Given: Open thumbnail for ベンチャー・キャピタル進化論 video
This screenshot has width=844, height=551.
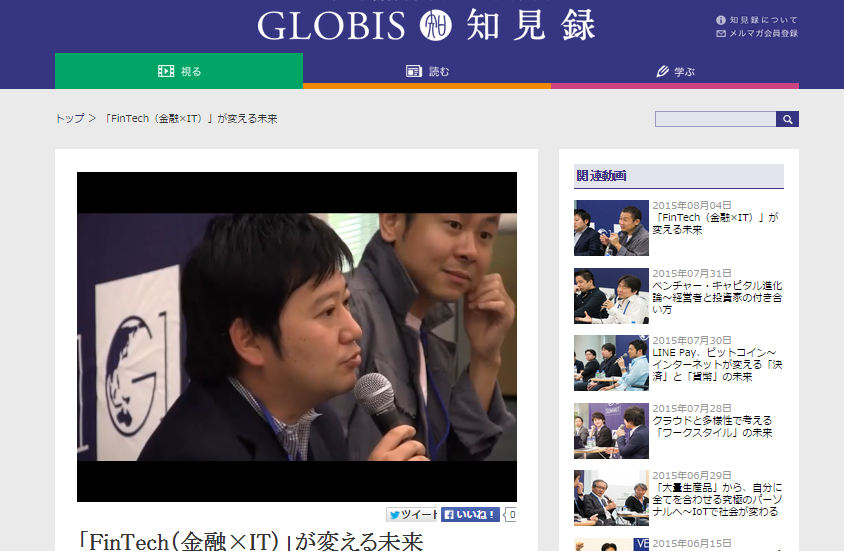Looking at the screenshot, I should [611, 295].
